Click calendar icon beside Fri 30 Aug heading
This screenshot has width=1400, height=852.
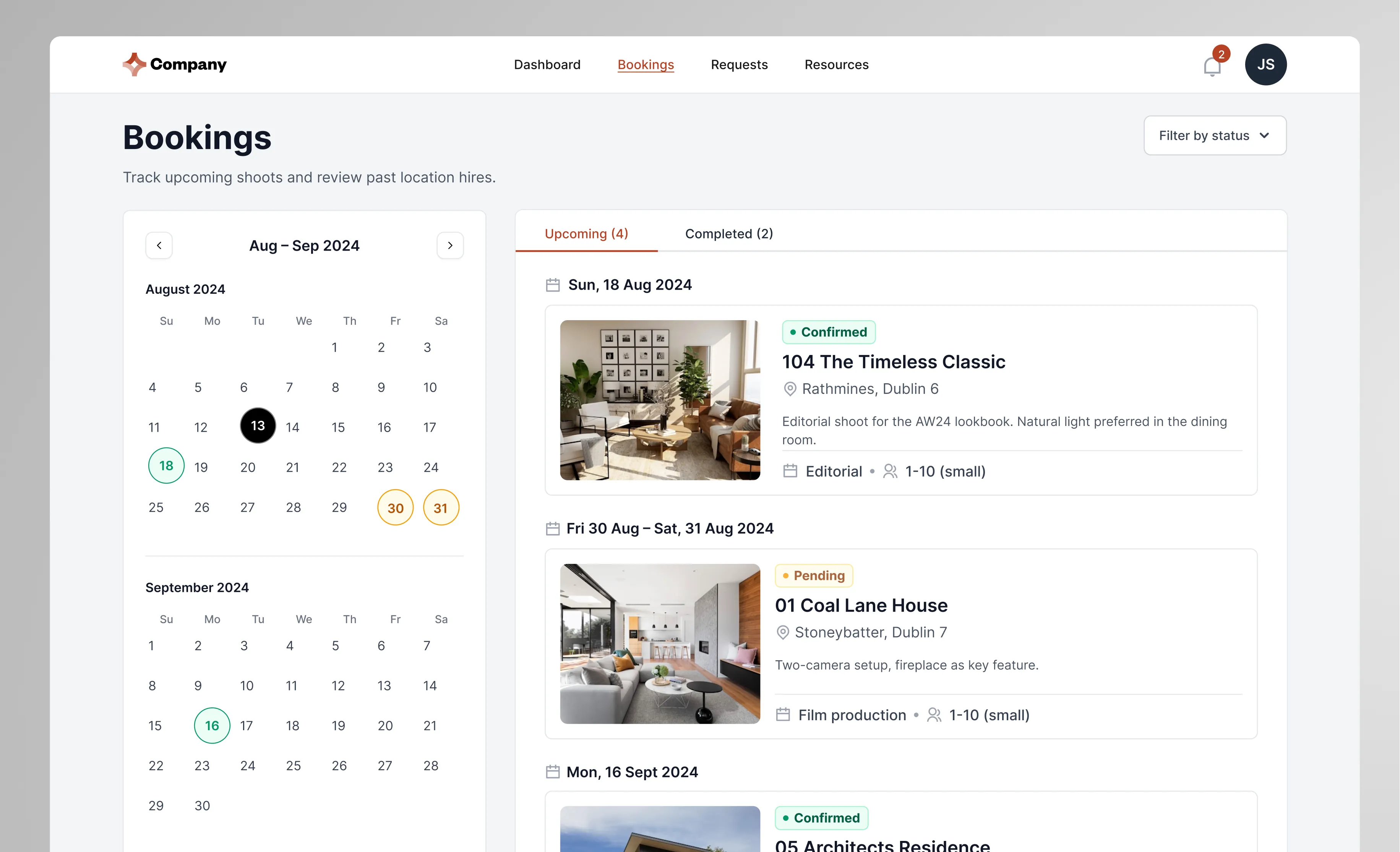pos(552,528)
